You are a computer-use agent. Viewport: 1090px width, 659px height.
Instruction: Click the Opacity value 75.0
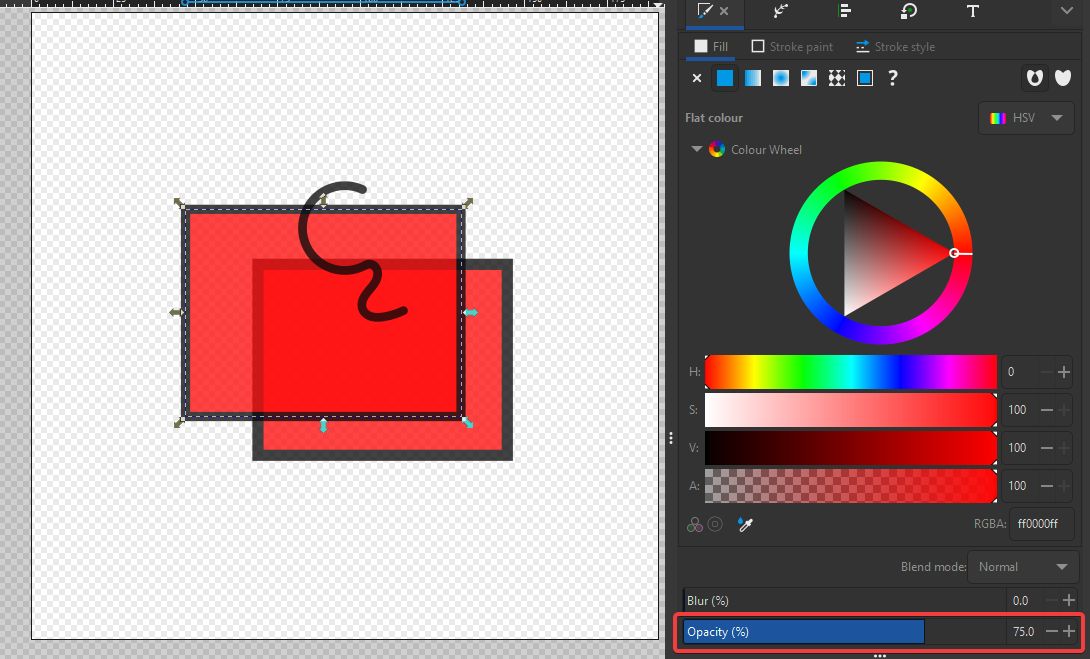coord(1023,632)
